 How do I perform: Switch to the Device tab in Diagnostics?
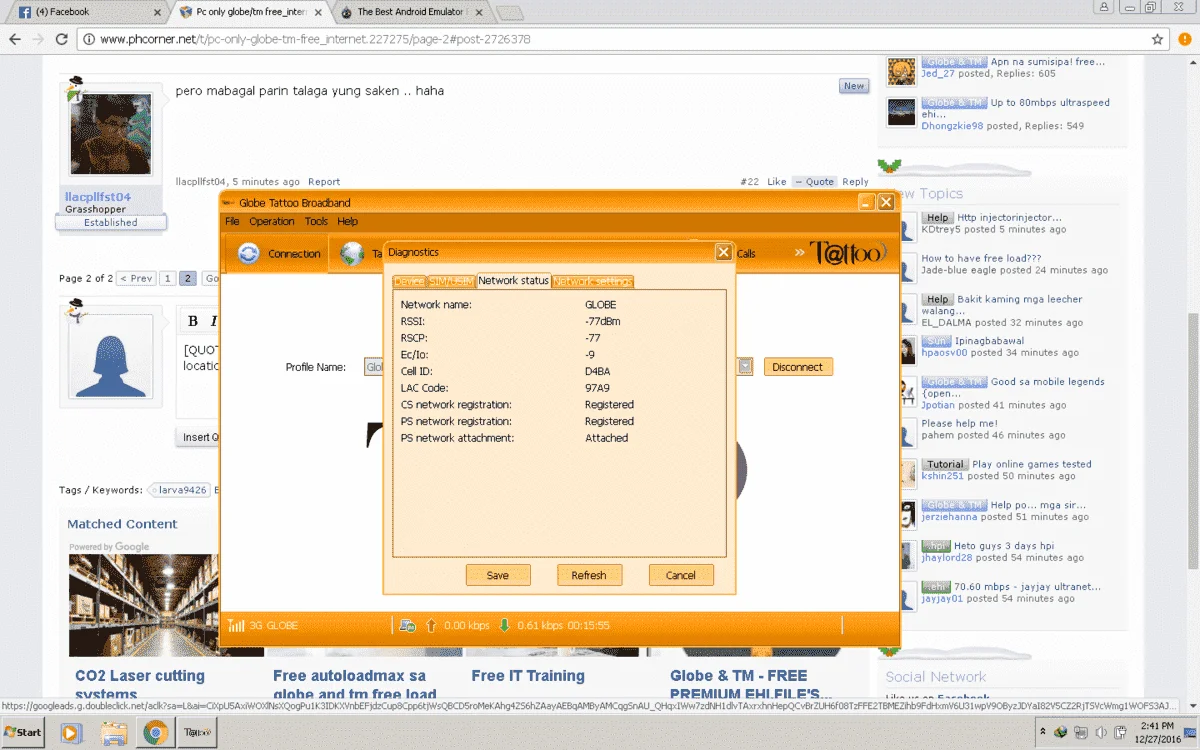click(x=409, y=281)
